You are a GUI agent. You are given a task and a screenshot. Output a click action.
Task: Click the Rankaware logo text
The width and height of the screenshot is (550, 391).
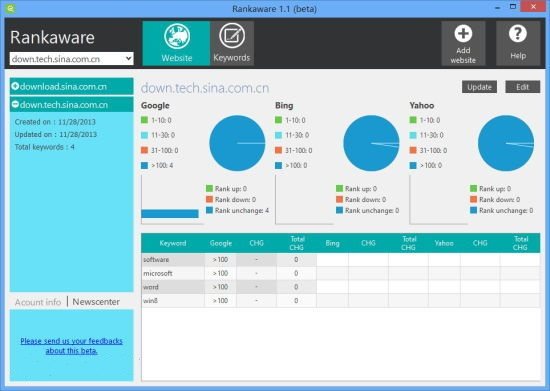[52, 37]
